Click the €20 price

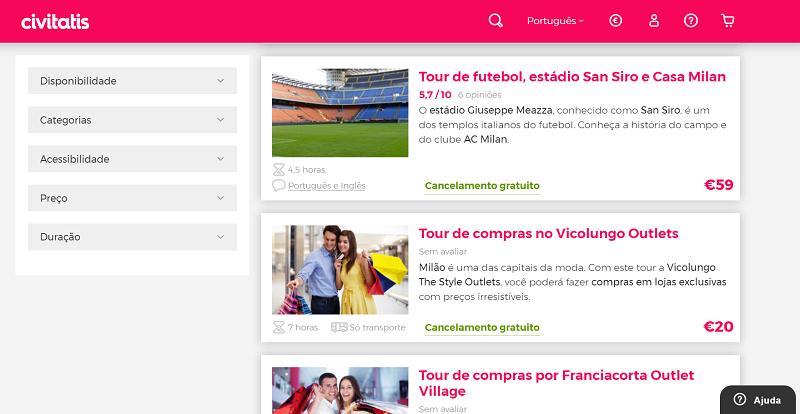click(x=718, y=327)
